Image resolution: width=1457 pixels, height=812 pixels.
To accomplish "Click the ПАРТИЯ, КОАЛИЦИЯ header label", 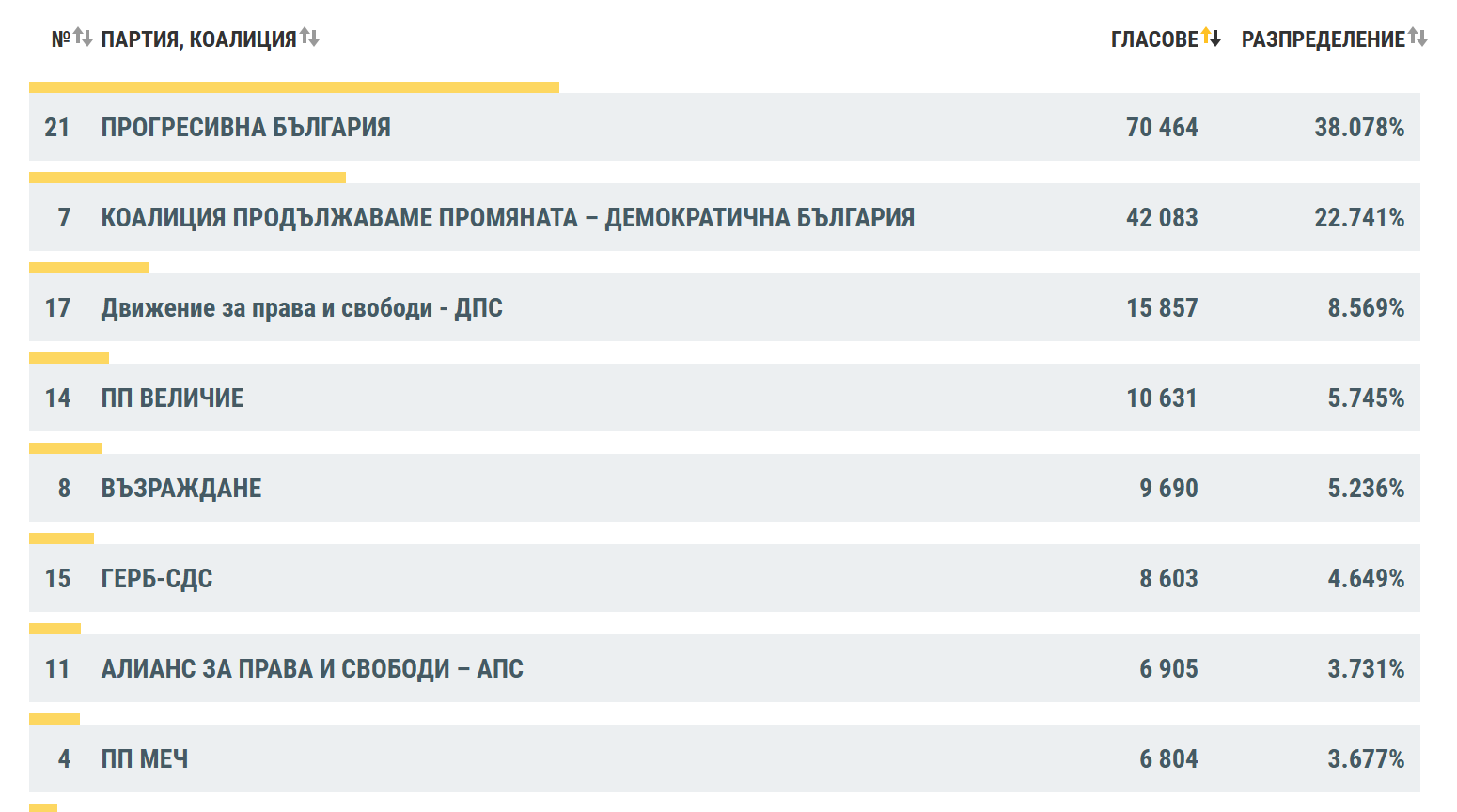I will [x=198, y=39].
